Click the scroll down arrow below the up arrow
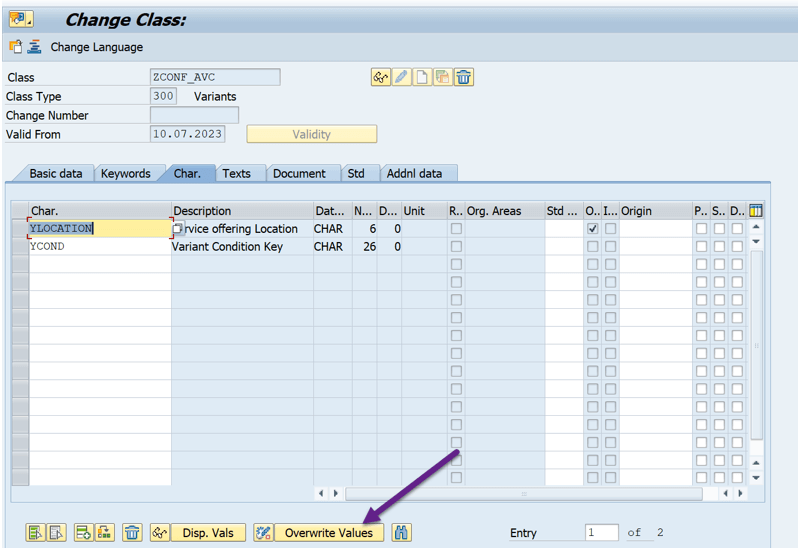Image resolution: width=801 pixels, height=548 pixels. pyautogui.click(x=756, y=241)
